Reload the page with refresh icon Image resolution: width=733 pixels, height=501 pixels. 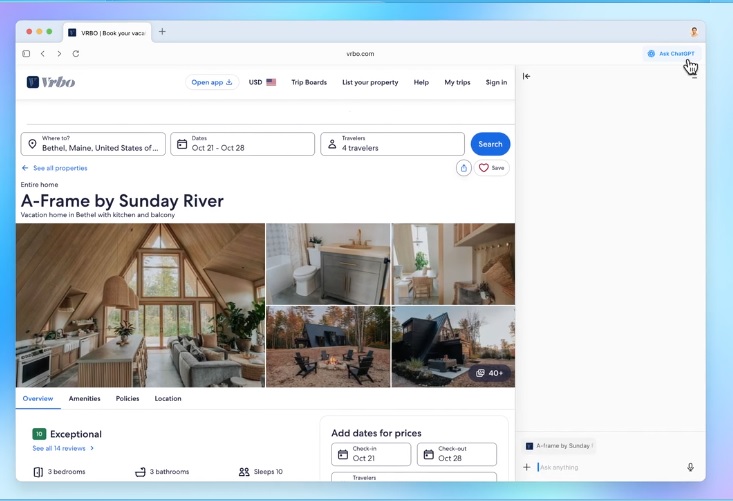point(76,54)
